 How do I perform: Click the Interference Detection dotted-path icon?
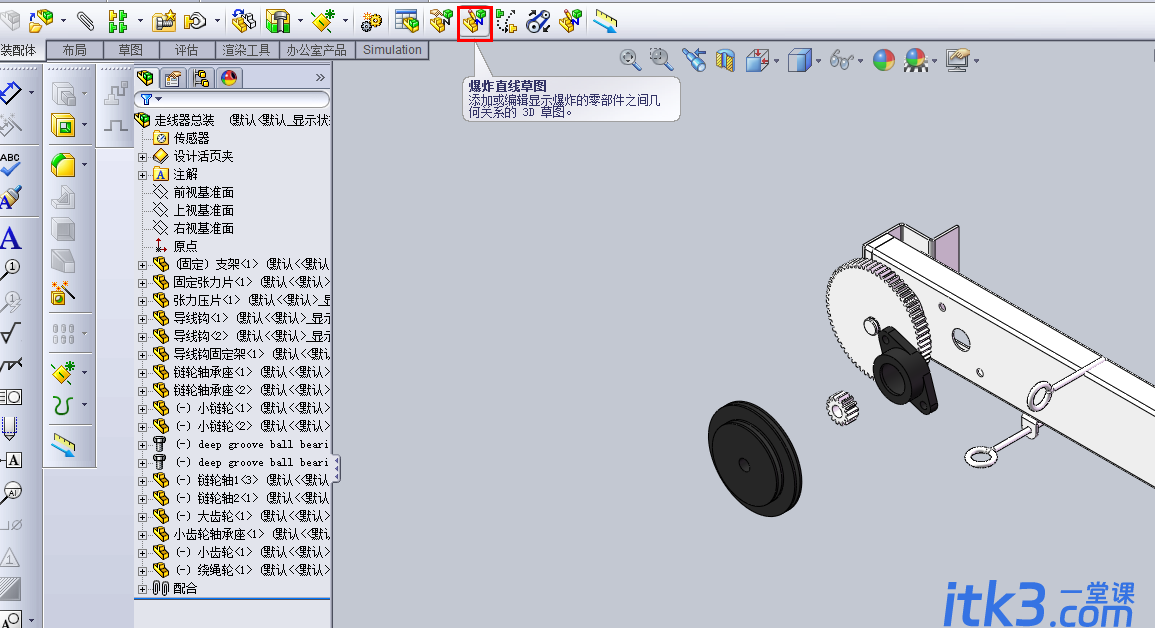506,21
